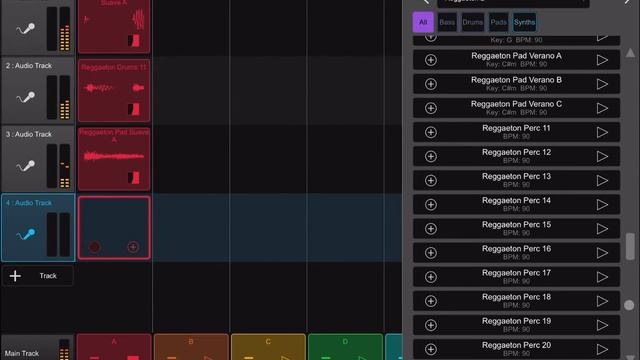Add Reggaeton Perc 18 loop

pyautogui.click(x=431, y=301)
